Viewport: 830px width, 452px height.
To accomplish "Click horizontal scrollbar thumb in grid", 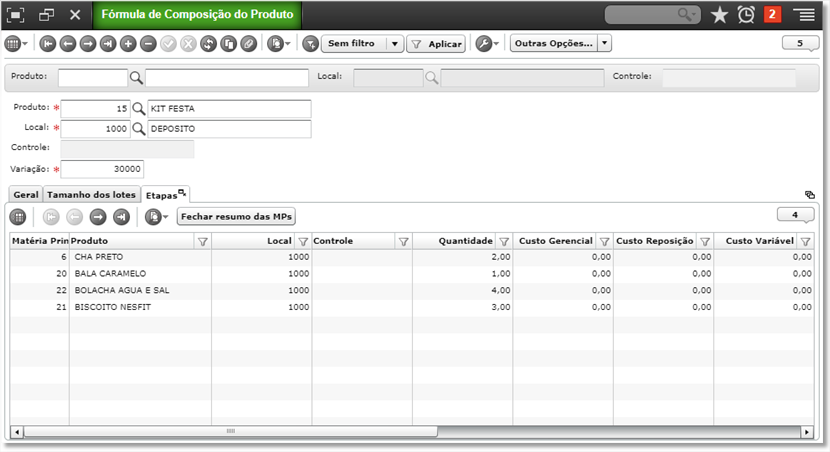I will click(231, 431).
